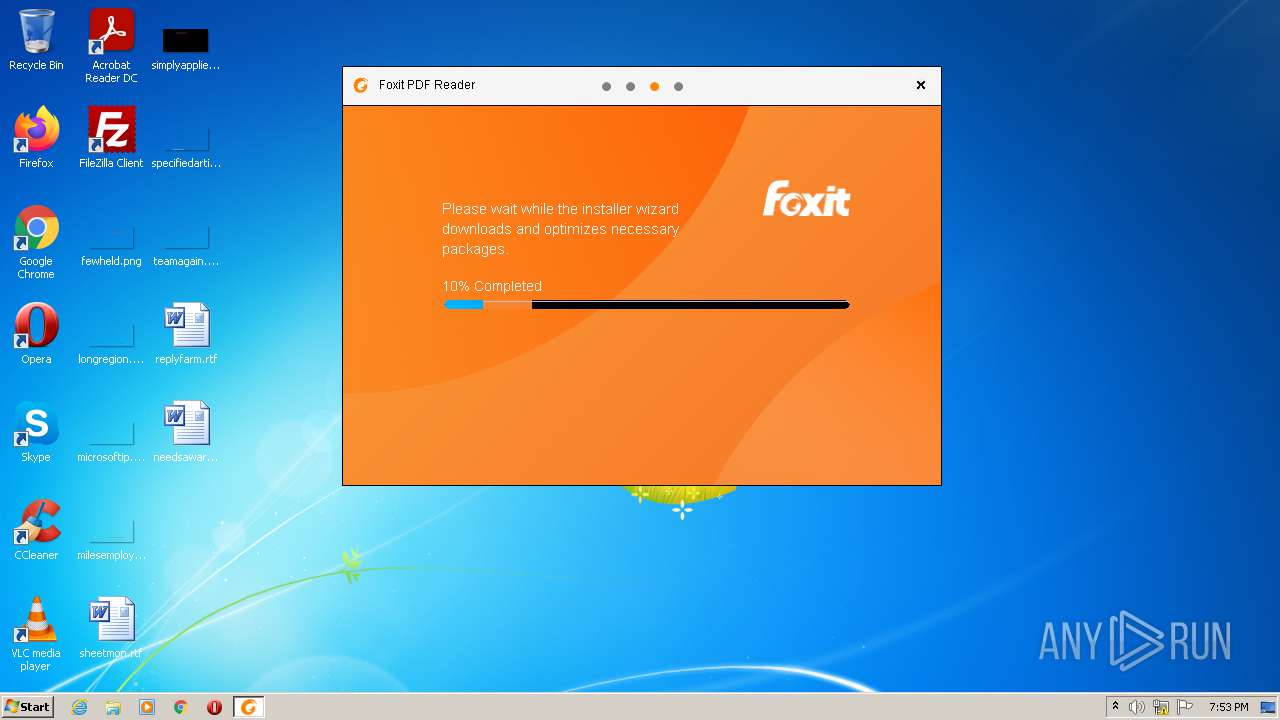Select the fourth step dot in installer header
The width and height of the screenshot is (1280, 720).
(678, 86)
